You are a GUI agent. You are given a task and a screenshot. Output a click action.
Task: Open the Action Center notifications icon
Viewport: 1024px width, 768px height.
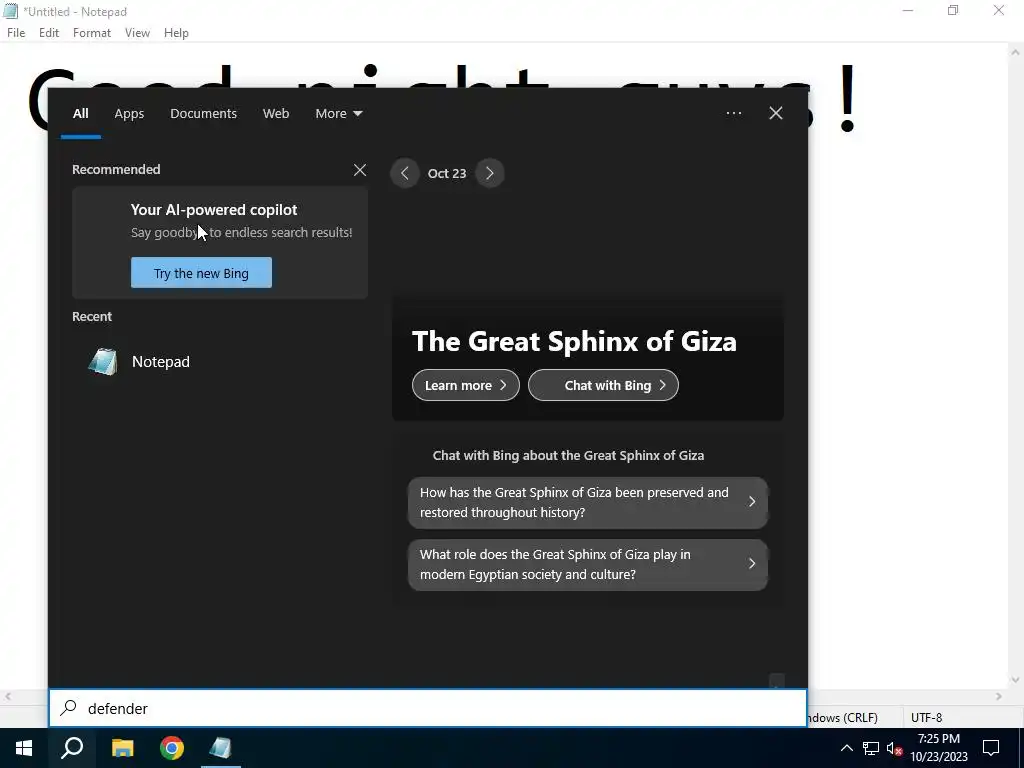click(991, 748)
